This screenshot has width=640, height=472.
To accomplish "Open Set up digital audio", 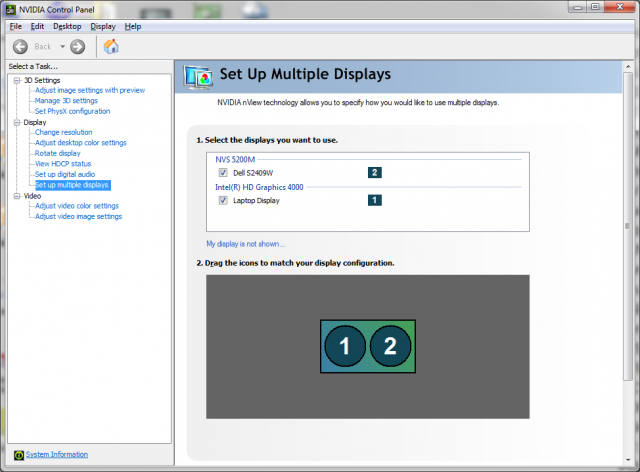I will (x=64, y=174).
